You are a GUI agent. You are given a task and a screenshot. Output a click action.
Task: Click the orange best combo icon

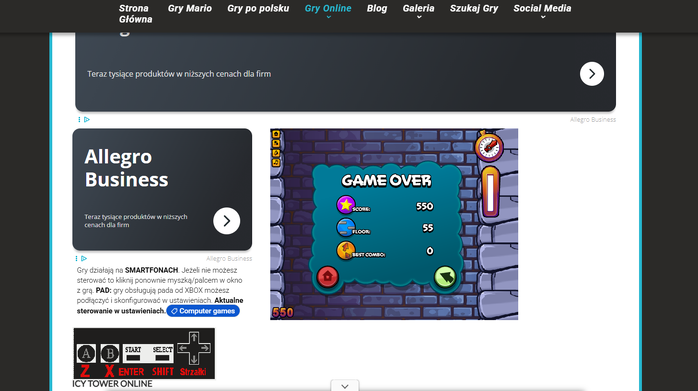point(345,250)
